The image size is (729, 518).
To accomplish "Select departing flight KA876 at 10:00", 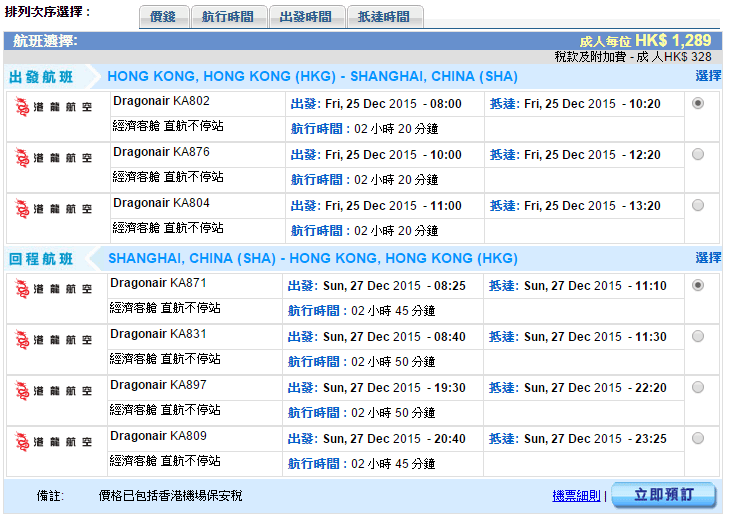I will pyautogui.click(x=697, y=154).
